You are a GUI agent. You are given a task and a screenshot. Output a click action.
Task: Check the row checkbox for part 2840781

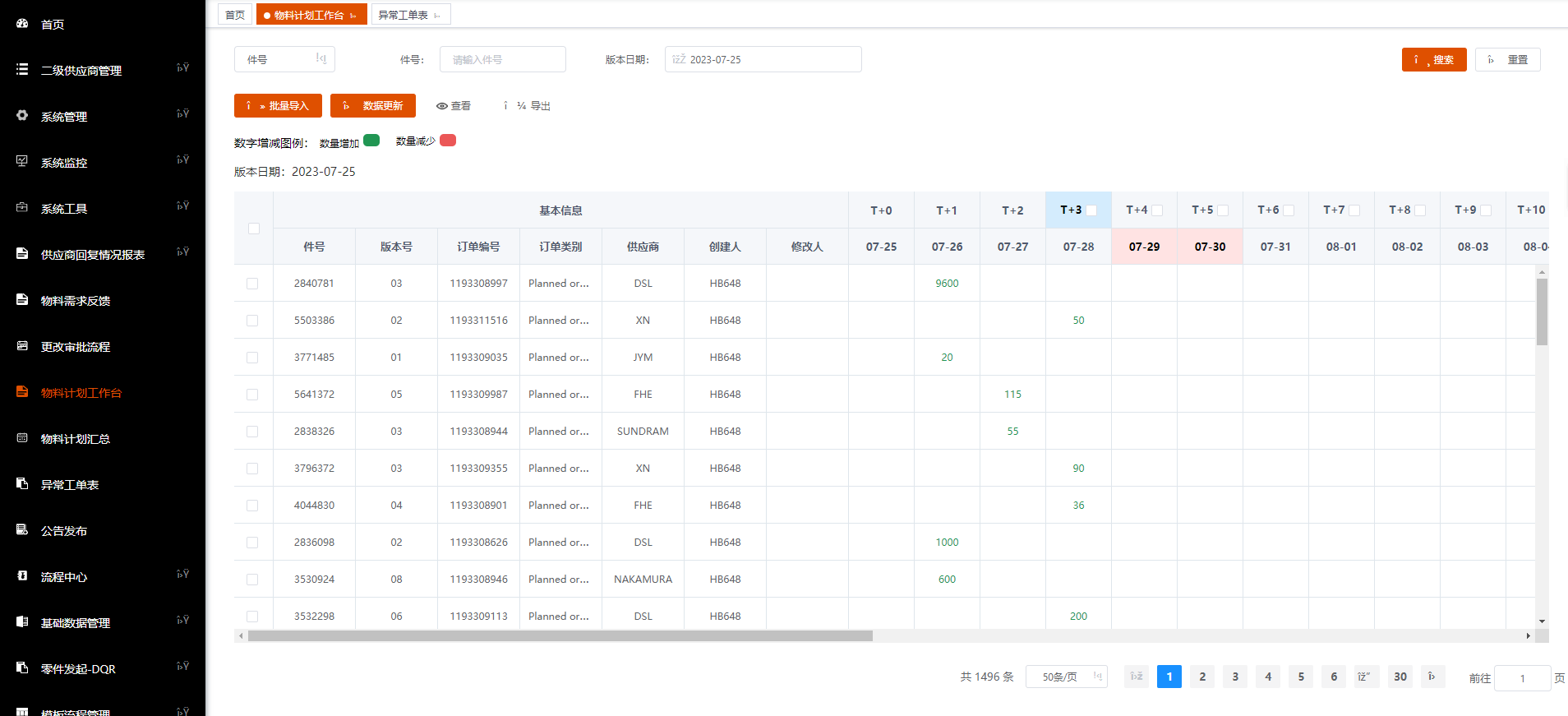[x=252, y=284]
